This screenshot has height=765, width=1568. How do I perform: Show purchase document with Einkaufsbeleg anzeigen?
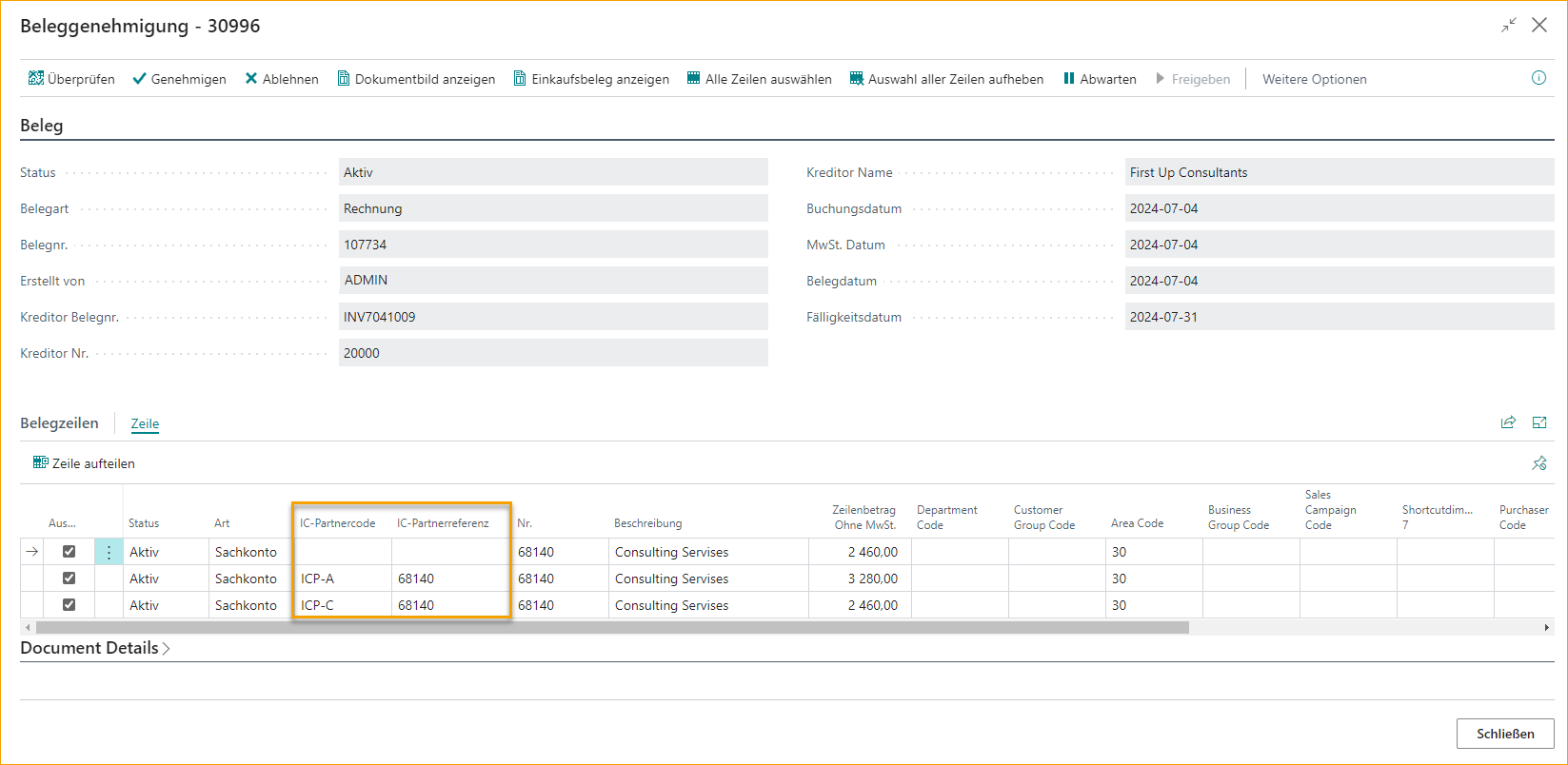[591, 79]
